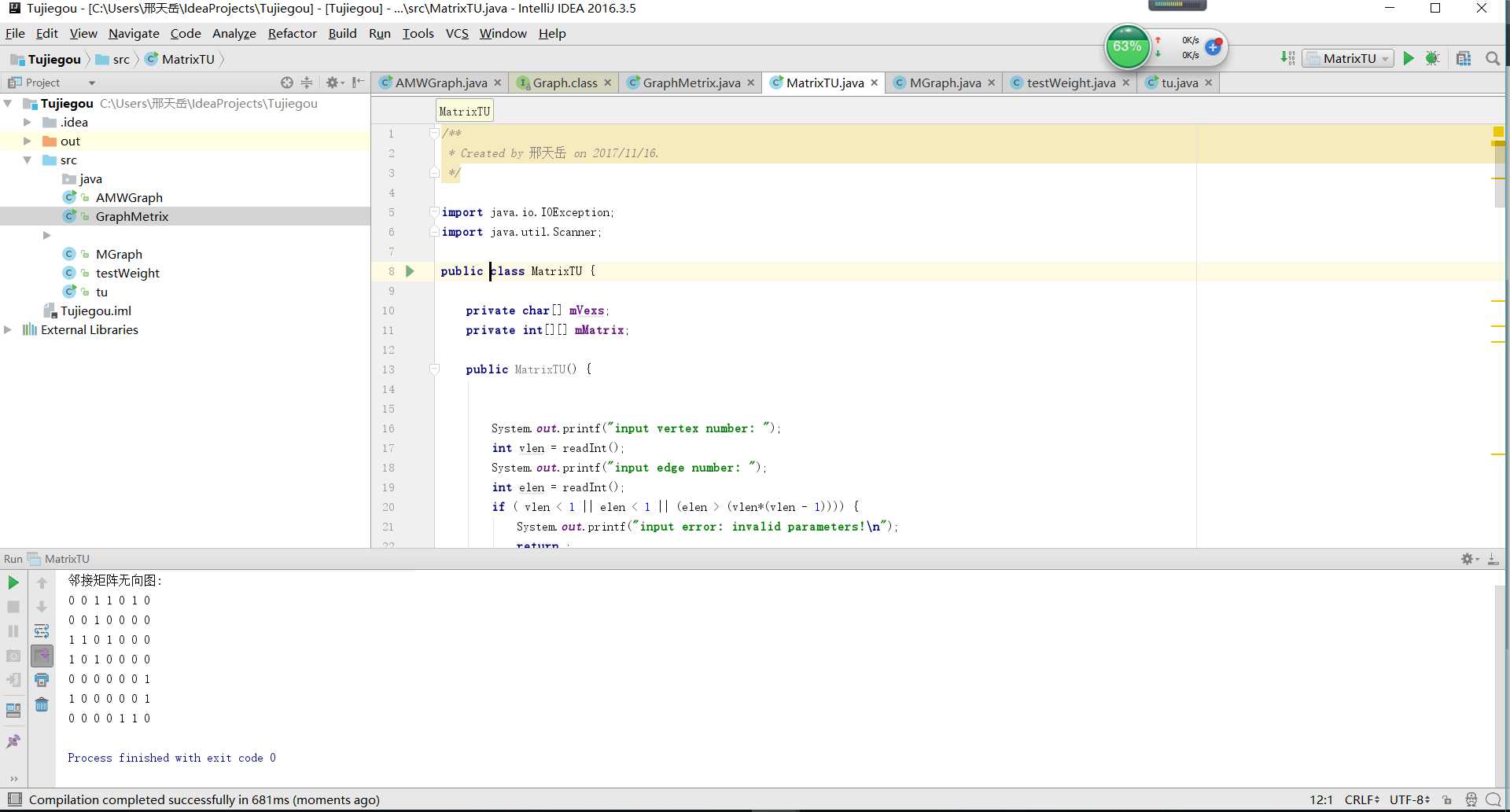Click Scroll from Source target icon
This screenshot has width=1510, height=812.
(x=286, y=83)
